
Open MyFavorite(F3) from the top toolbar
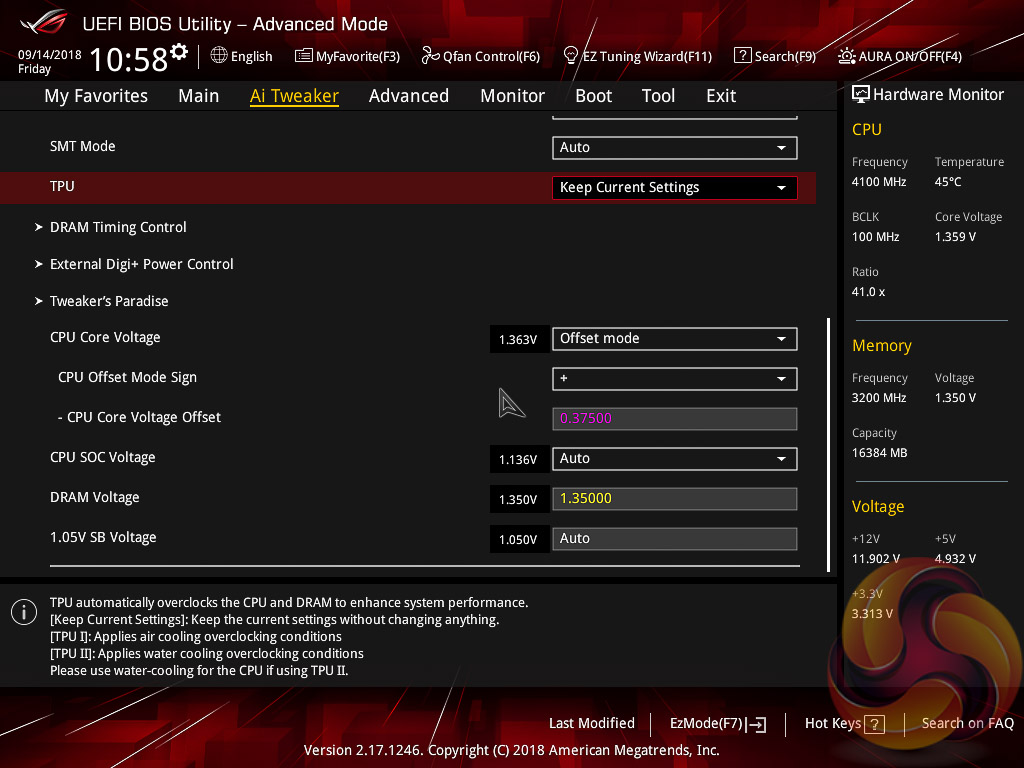tap(304, 56)
